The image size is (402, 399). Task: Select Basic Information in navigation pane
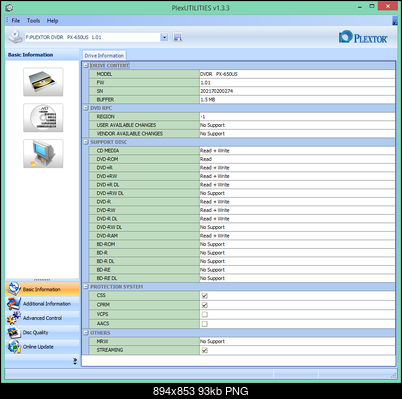pos(42,289)
